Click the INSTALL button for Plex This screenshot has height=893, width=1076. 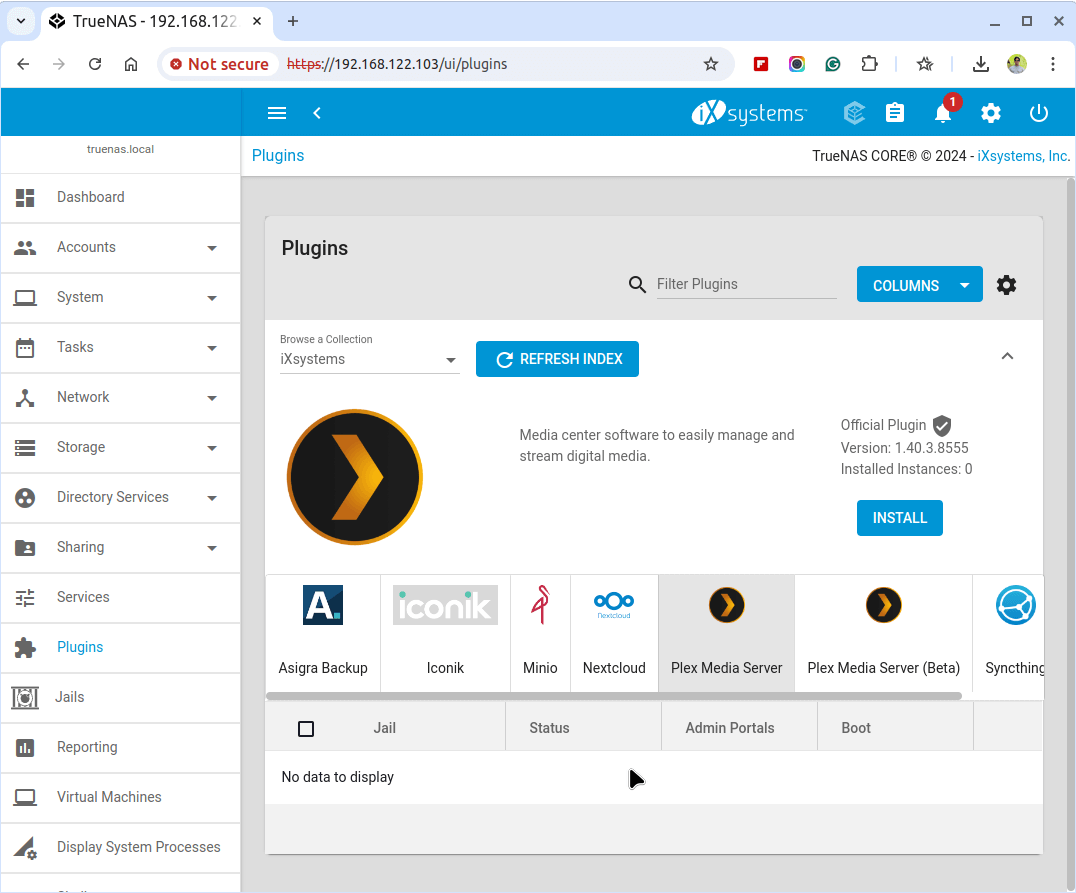900,518
